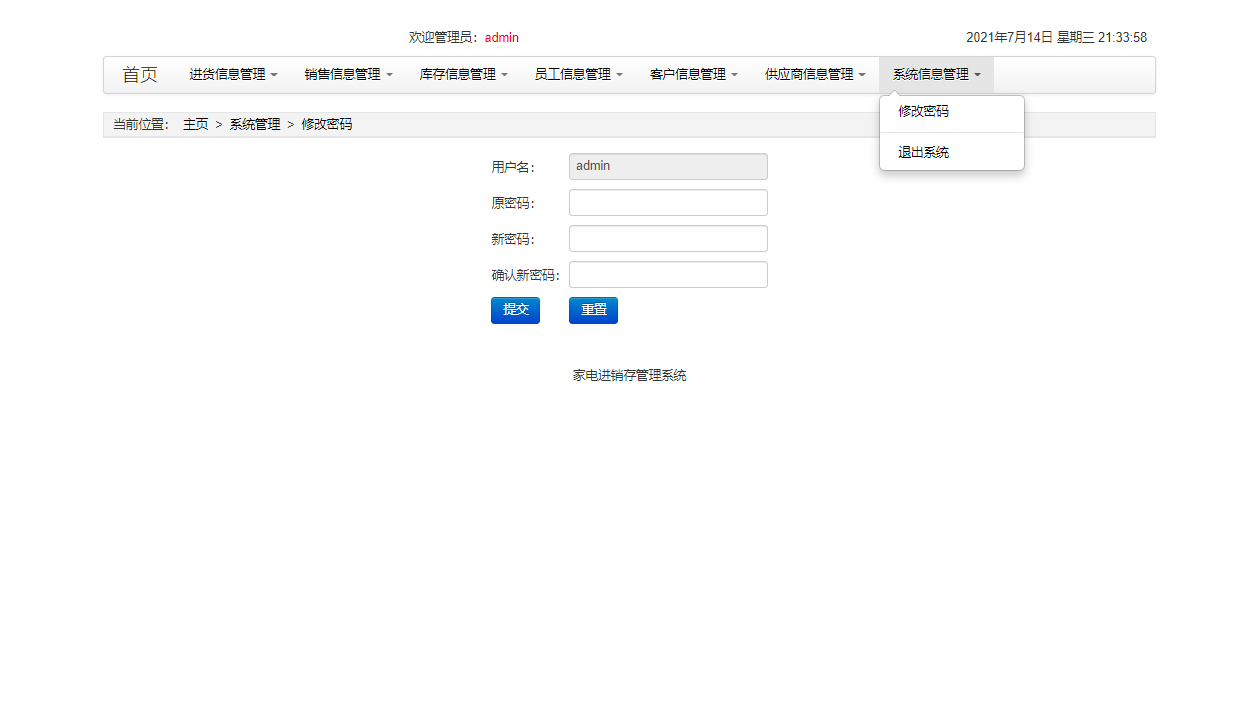Click the 家电进销存管理系统 footer text
The height and width of the screenshot is (713, 1235).
(629, 375)
